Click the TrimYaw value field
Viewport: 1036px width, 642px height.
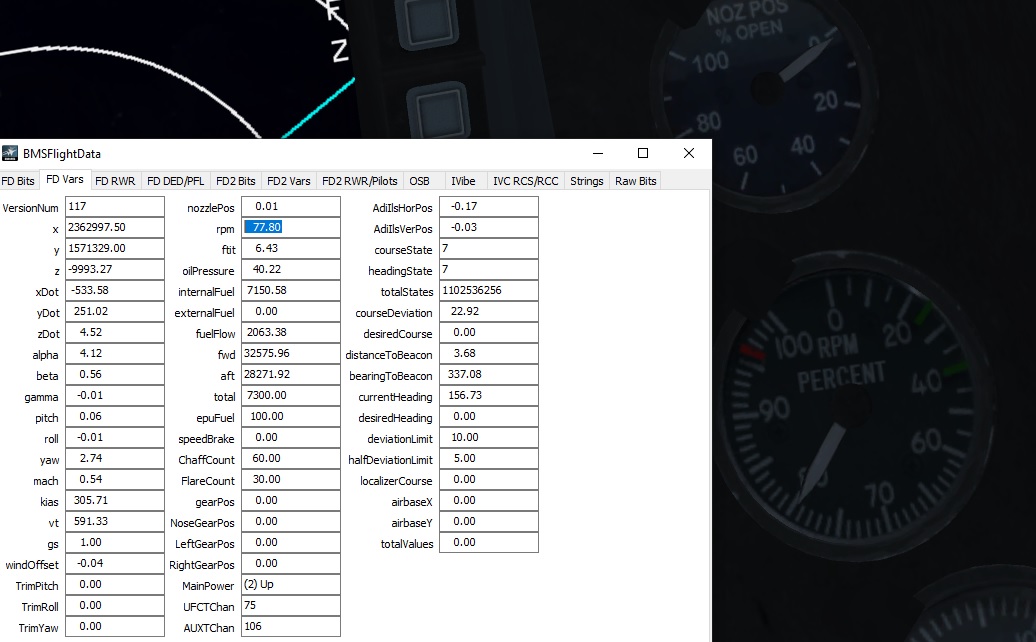point(115,626)
